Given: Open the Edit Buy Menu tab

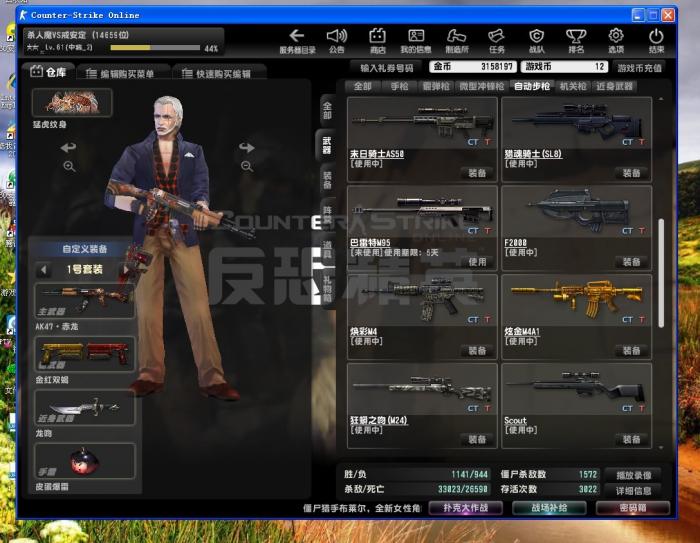Looking at the screenshot, I should [x=123, y=73].
